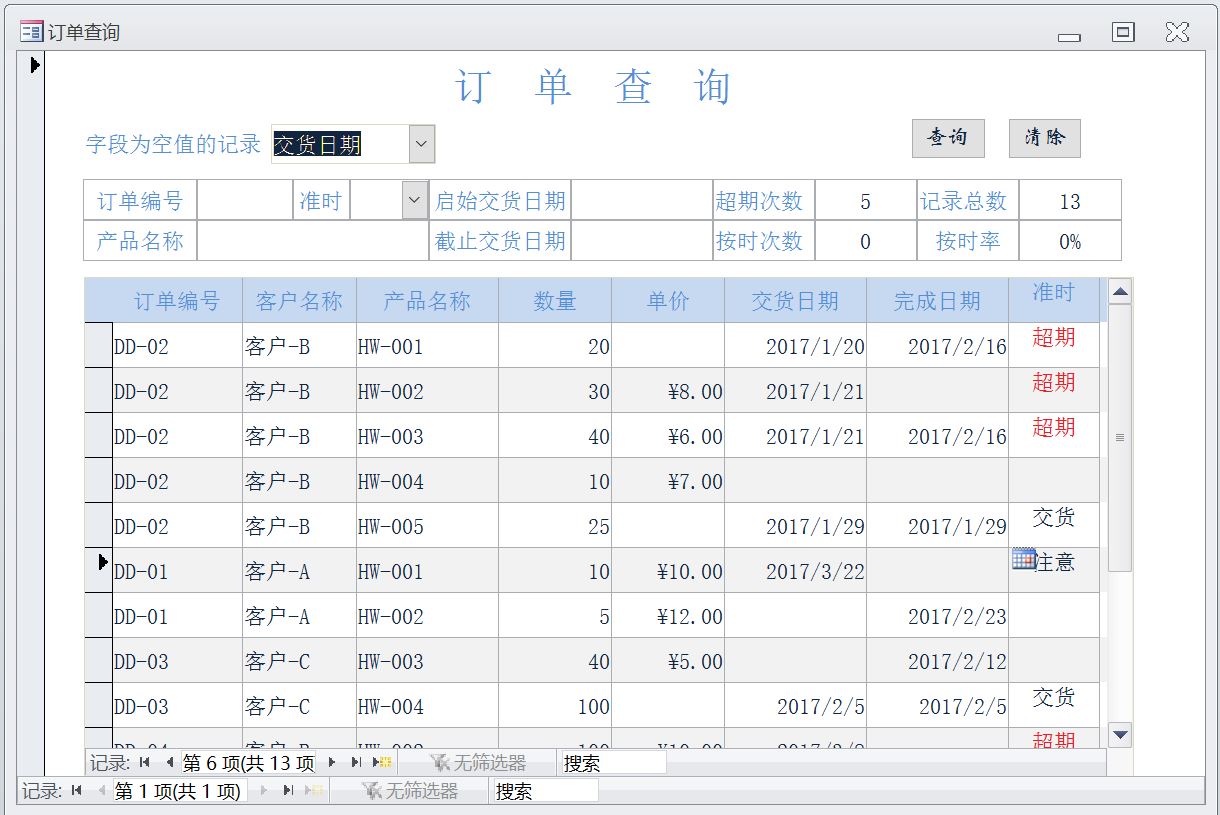Add new blank record in subform navigator
Screen dimensions: 1220x815
(382, 763)
